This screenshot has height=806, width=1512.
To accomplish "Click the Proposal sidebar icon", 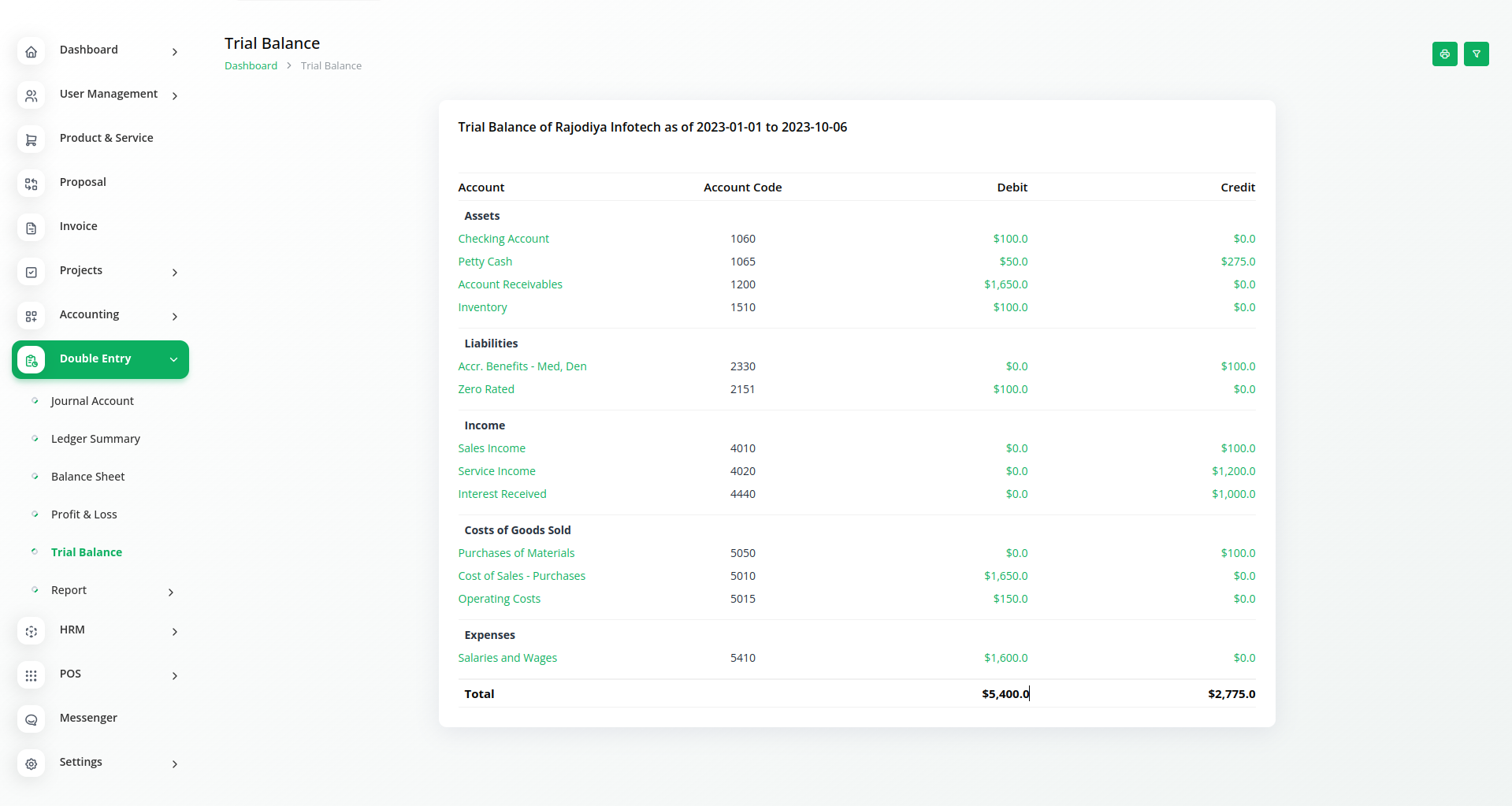I will 32,184.
